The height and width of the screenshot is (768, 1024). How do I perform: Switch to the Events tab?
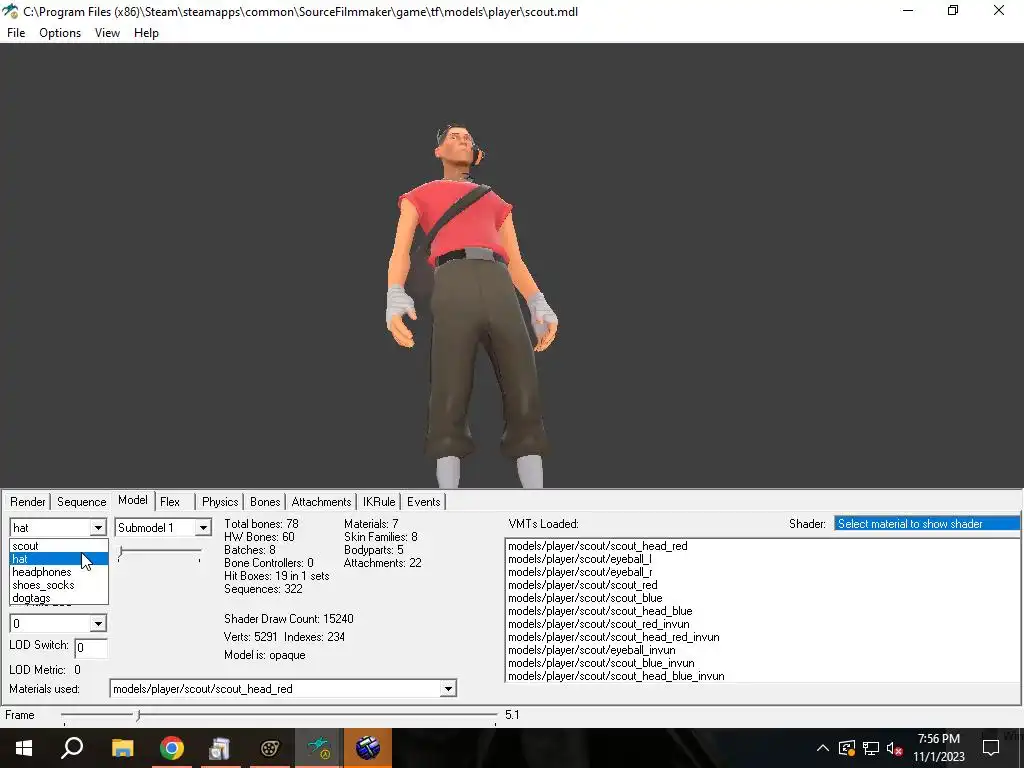pyautogui.click(x=423, y=502)
